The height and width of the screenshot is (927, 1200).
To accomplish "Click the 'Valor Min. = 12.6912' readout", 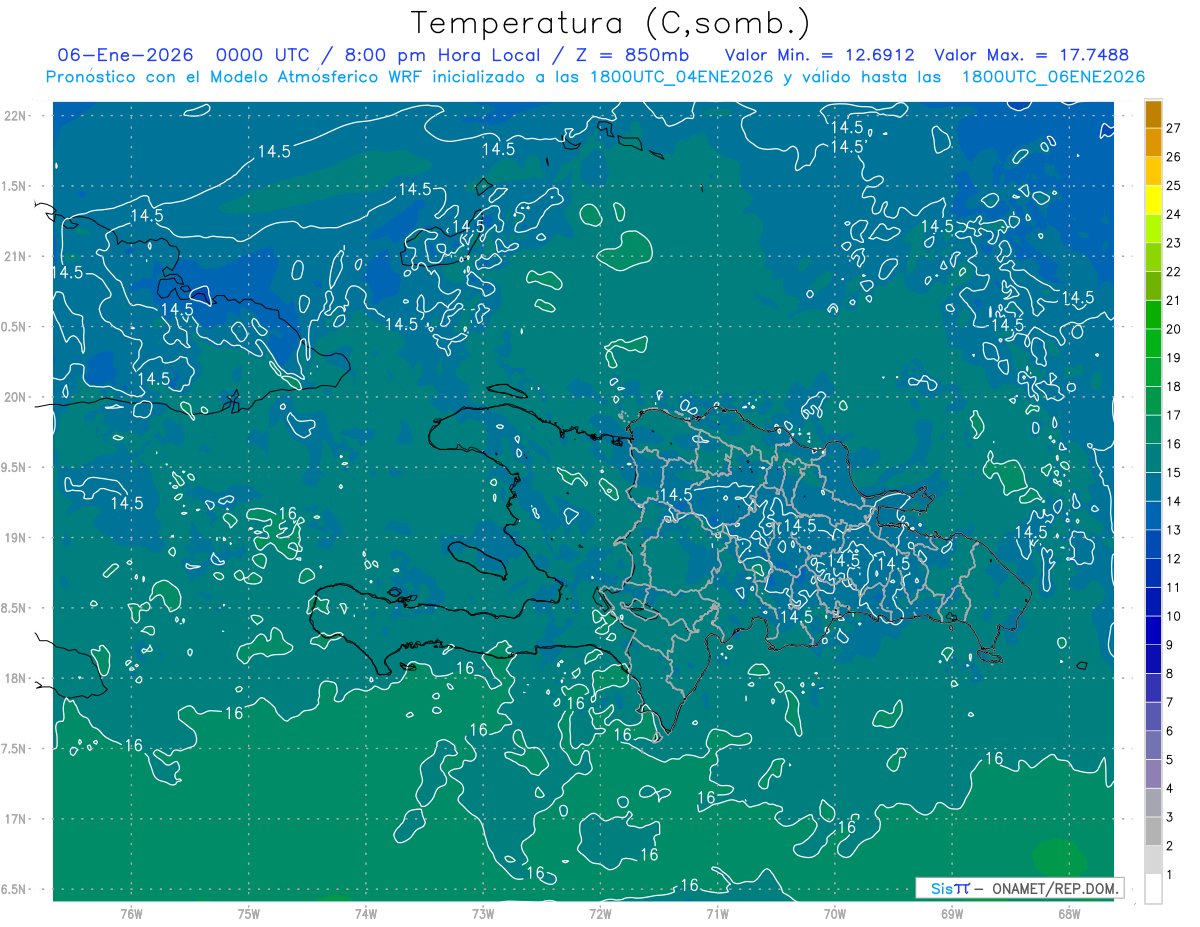I will [819, 55].
